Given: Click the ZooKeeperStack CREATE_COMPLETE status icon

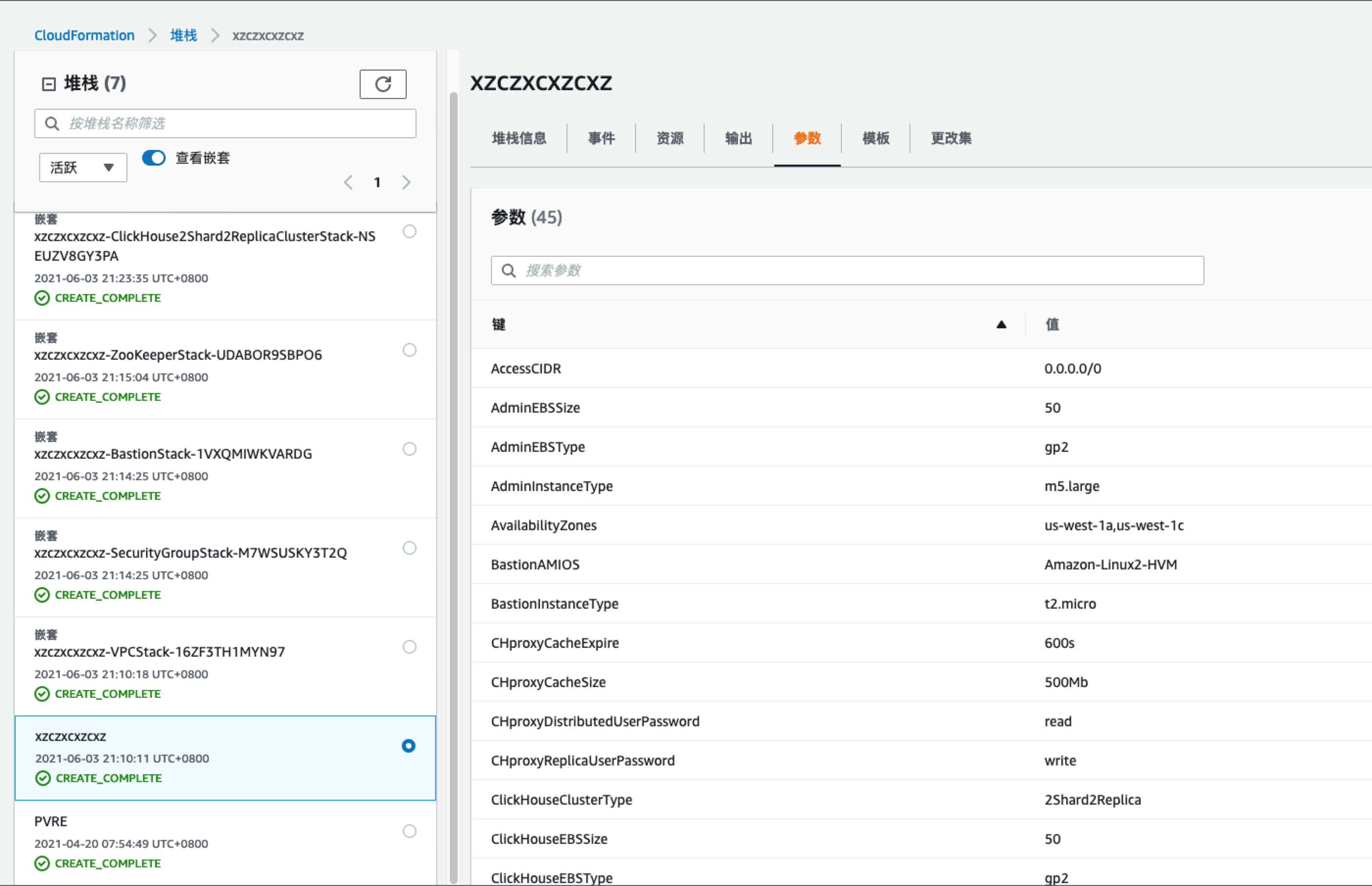Looking at the screenshot, I should pyautogui.click(x=42, y=397).
